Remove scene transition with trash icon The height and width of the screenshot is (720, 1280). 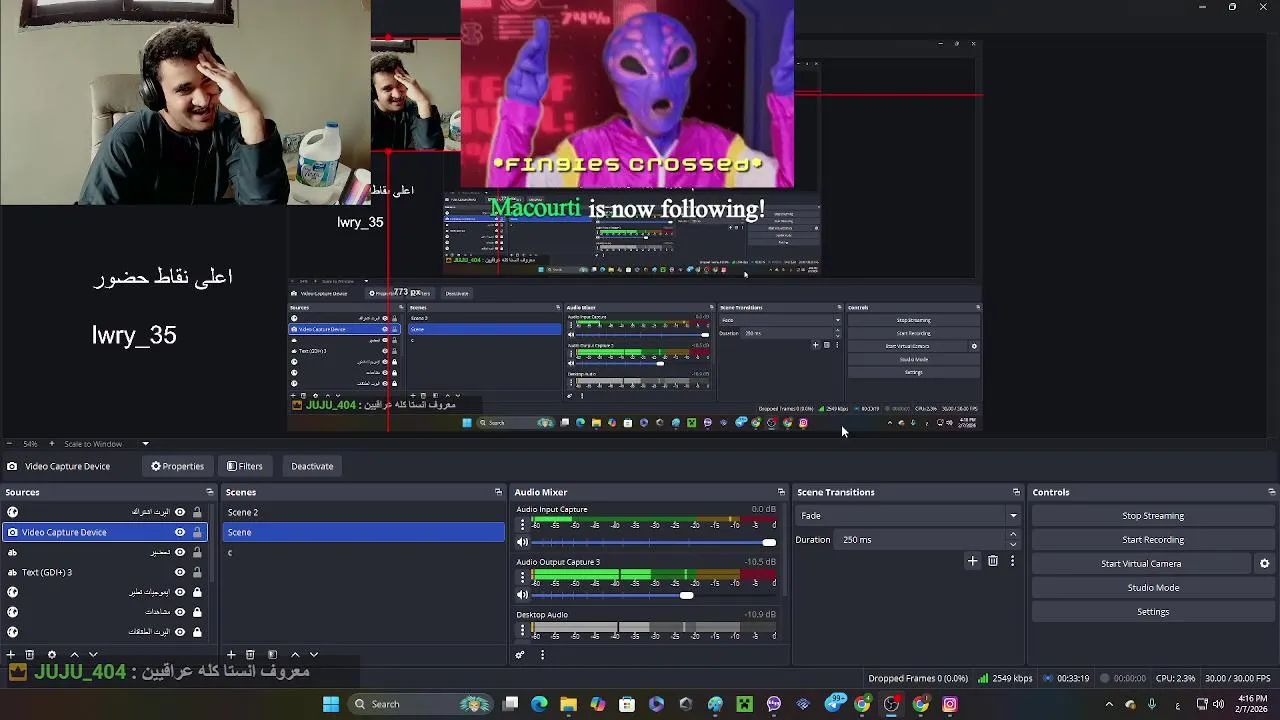pos(993,561)
